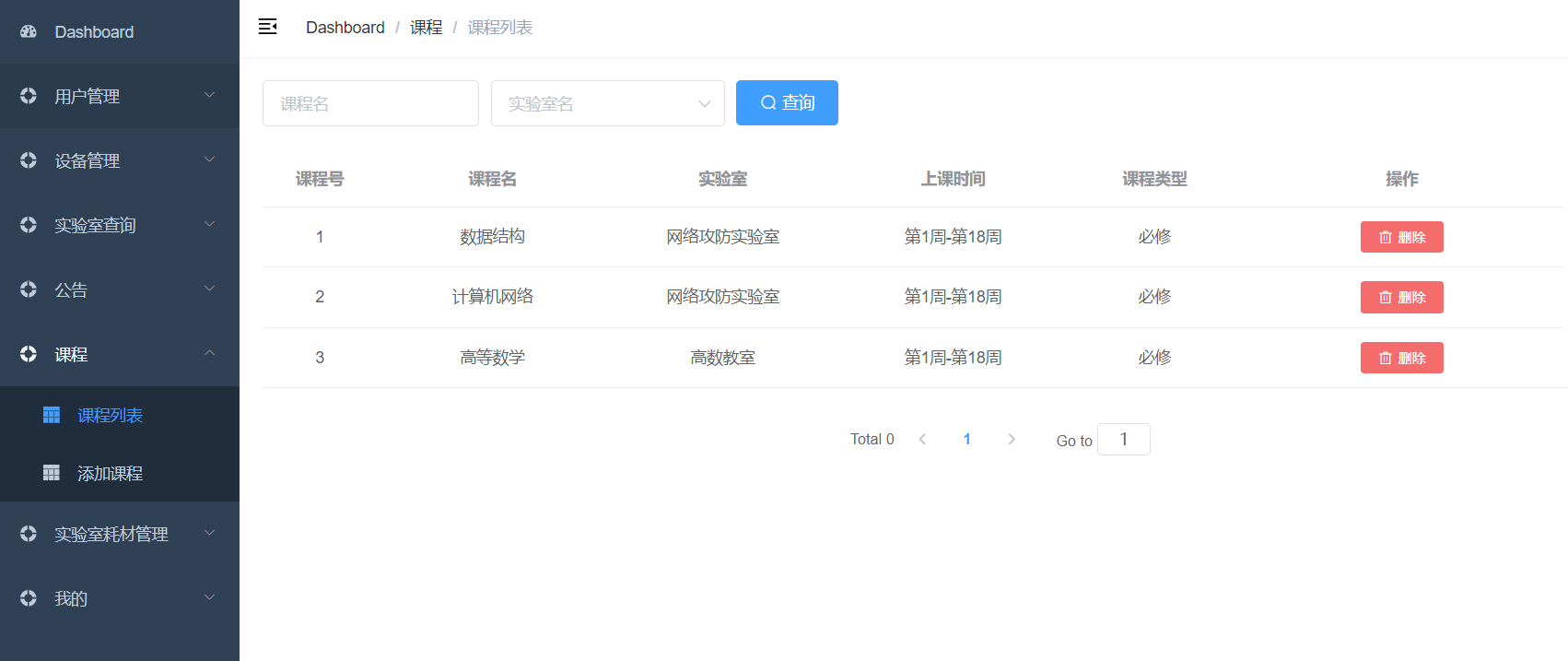Click the 计算机网络 course name cell

point(493,297)
